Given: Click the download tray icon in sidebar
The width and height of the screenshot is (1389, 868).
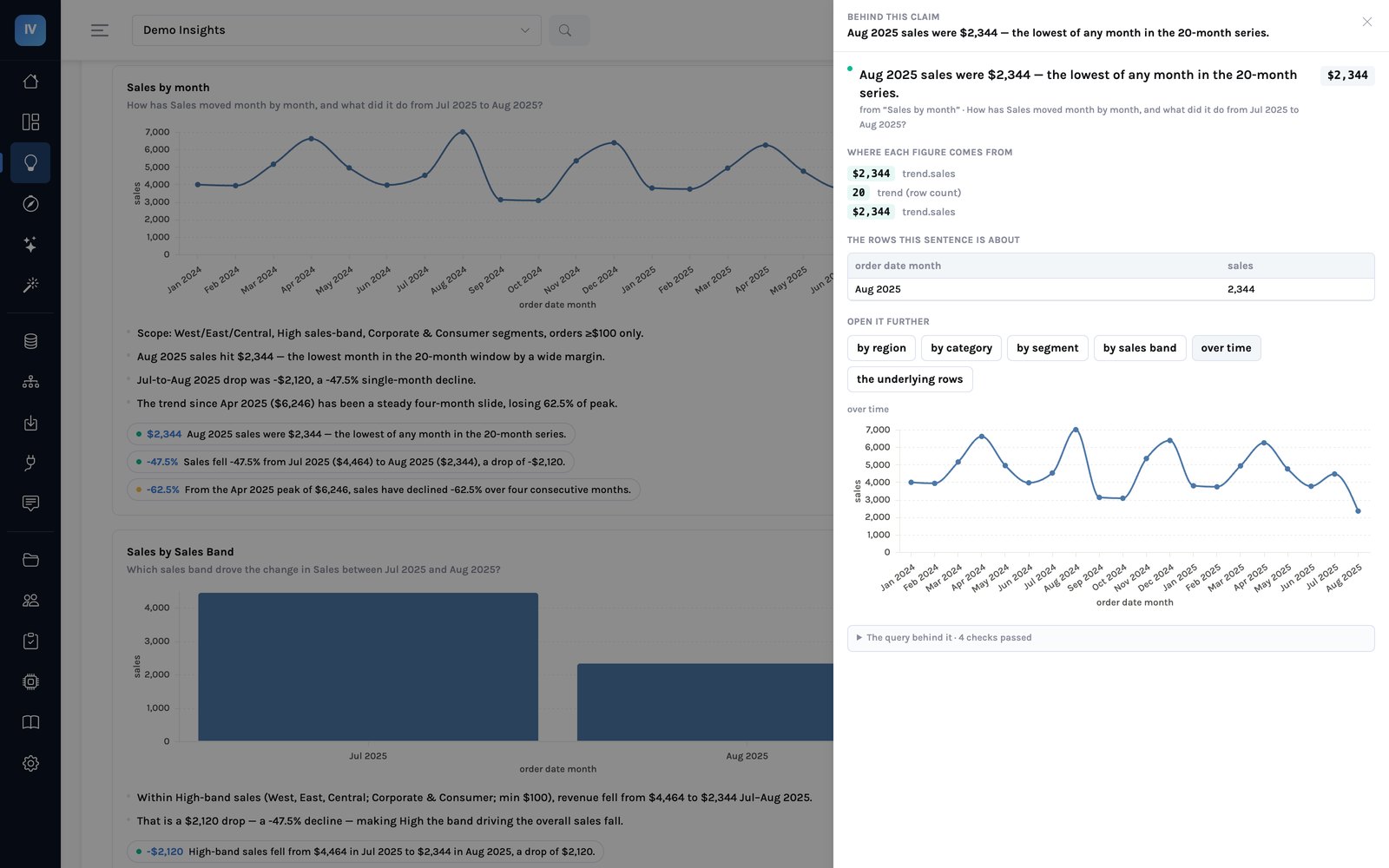Looking at the screenshot, I should (30, 423).
